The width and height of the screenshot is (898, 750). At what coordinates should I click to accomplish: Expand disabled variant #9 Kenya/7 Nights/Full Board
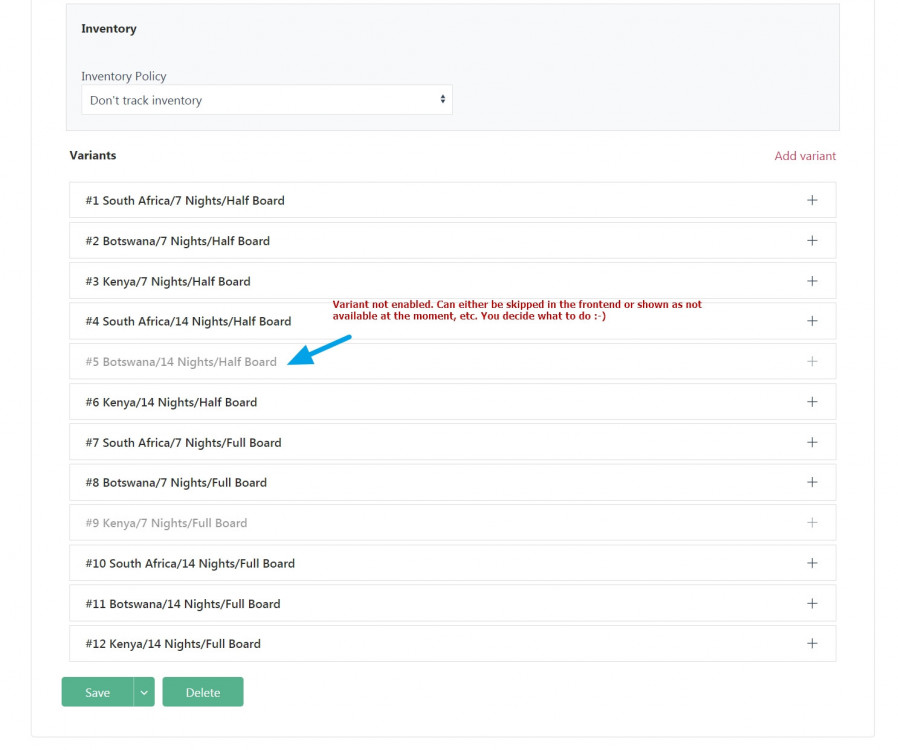452,523
